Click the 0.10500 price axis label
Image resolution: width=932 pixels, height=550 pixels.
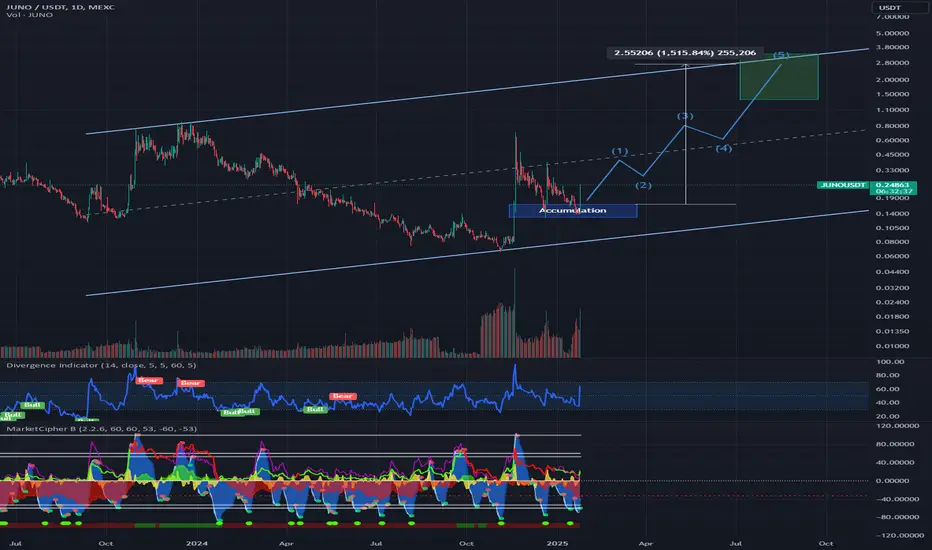coord(892,228)
